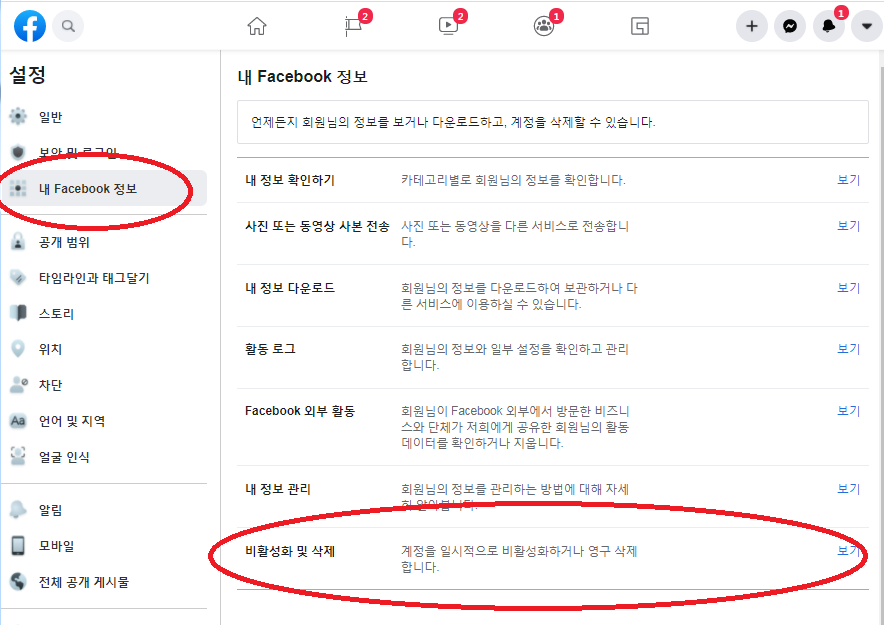This screenshot has height=625, width=884.
Task: Click the info banner about 계정을 삭제할 수 있습니다
Action: click(552, 122)
